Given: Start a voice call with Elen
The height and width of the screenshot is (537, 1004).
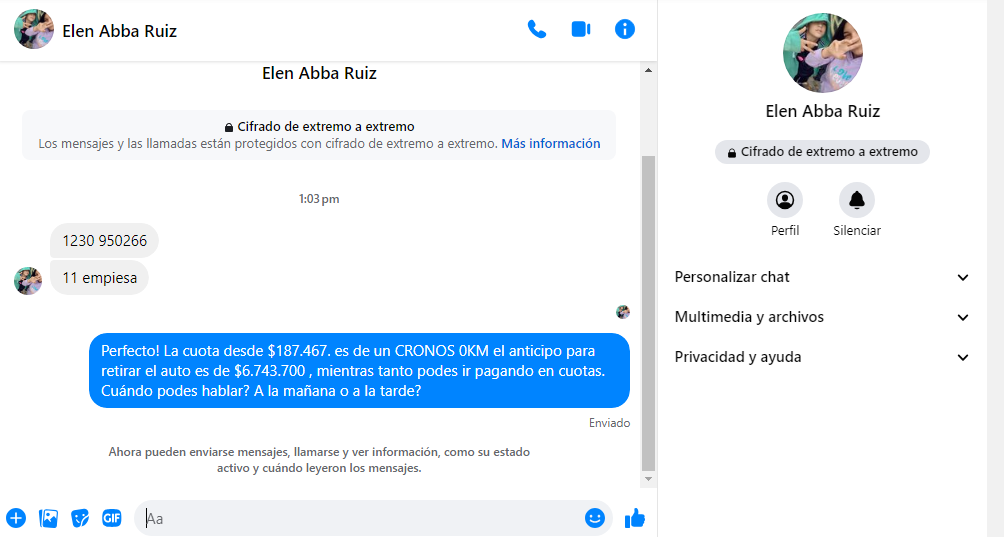Looking at the screenshot, I should coord(537,29).
